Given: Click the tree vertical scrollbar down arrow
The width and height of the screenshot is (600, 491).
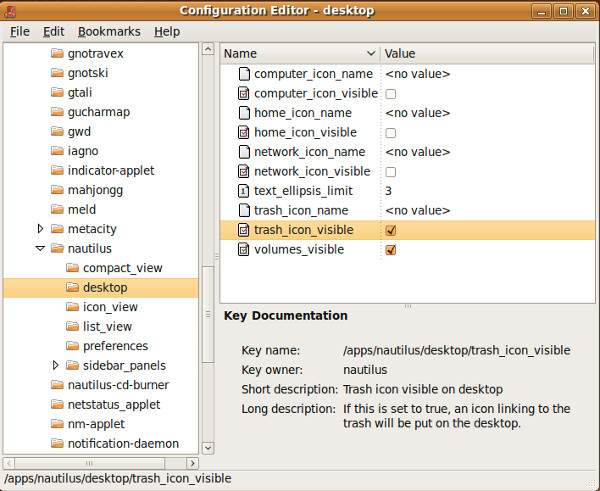Looking at the screenshot, I should point(208,447).
